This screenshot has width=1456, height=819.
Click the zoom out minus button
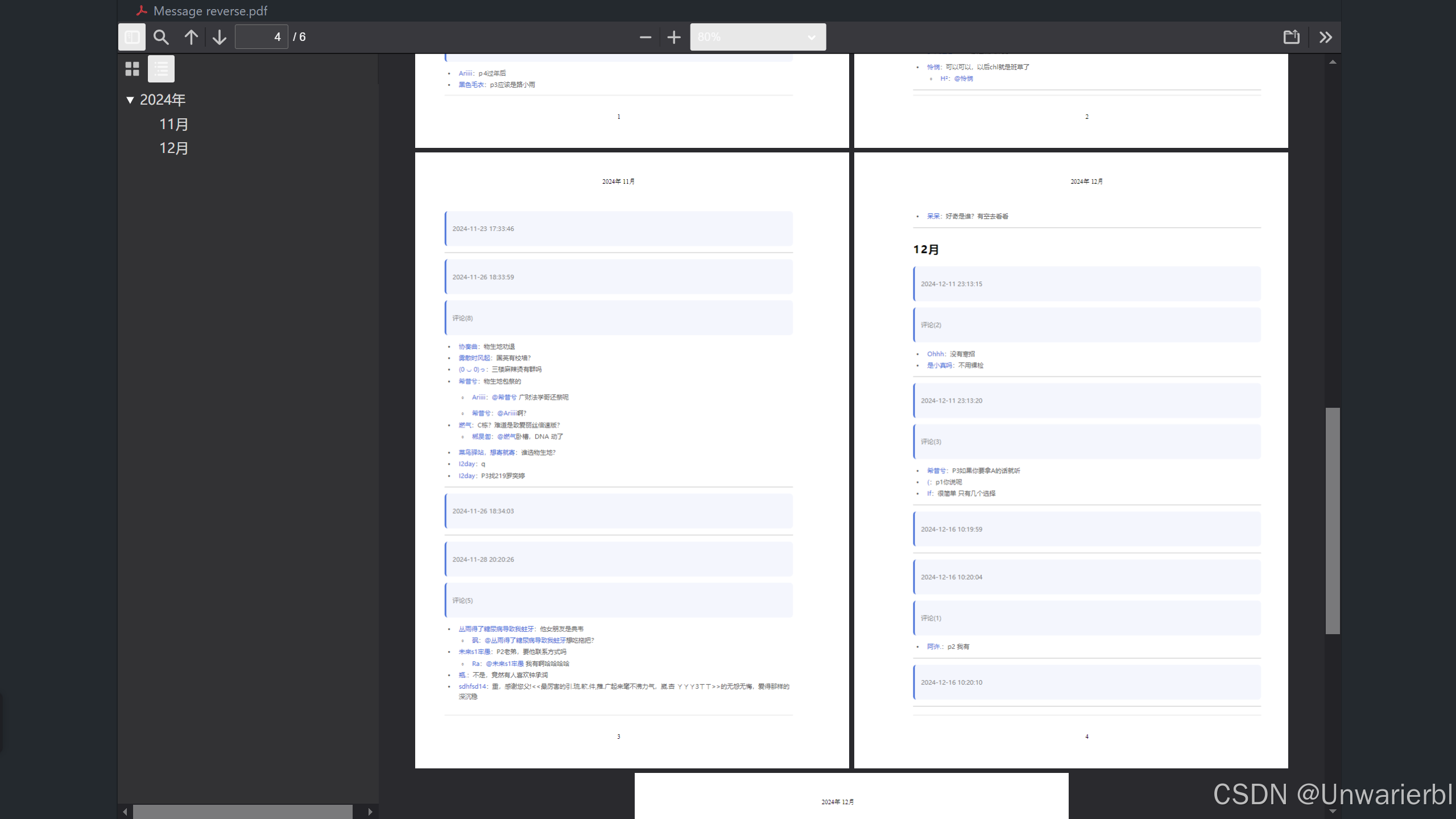pyautogui.click(x=645, y=37)
